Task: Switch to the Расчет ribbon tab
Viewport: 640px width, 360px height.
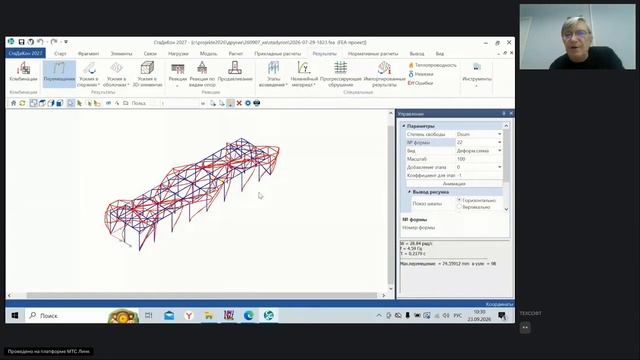Action: pyautogui.click(x=236, y=53)
